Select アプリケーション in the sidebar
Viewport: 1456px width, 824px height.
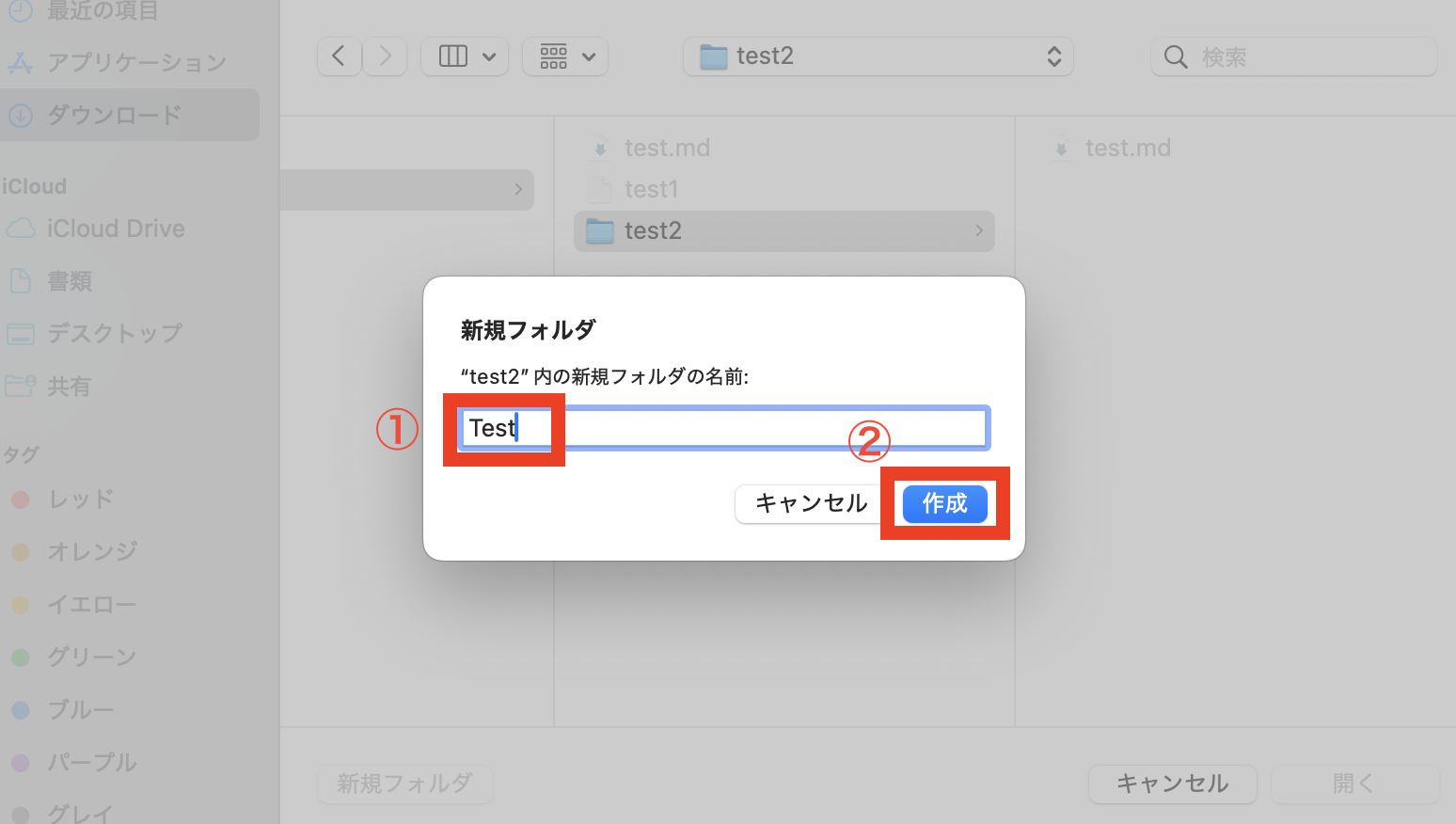pos(136,61)
